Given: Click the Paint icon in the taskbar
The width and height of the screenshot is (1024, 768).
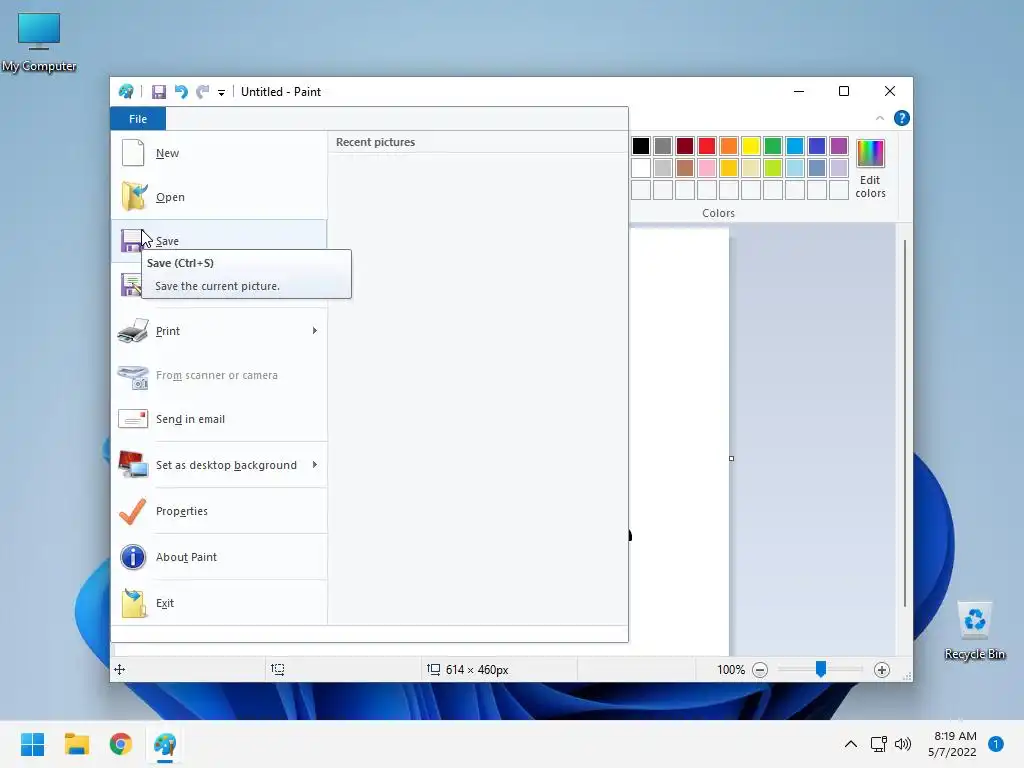Looking at the screenshot, I should tap(165, 744).
